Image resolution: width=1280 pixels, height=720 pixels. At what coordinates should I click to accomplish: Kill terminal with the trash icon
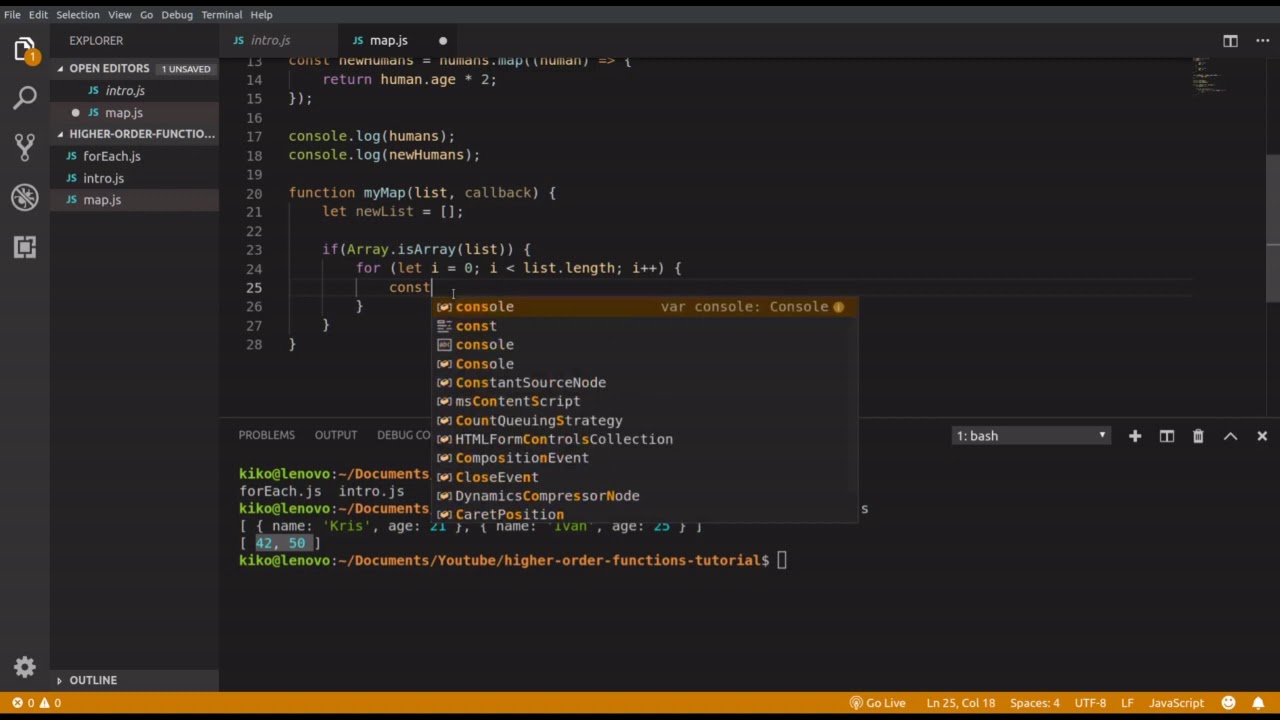(x=1198, y=436)
